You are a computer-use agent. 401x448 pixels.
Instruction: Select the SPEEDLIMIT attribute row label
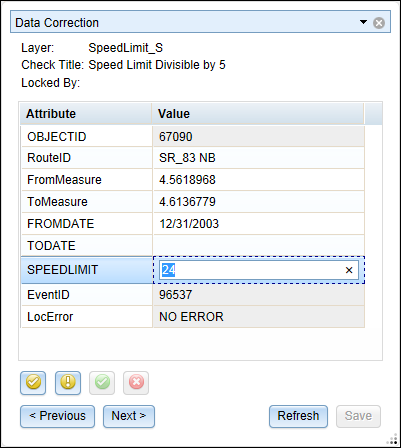(87, 270)
